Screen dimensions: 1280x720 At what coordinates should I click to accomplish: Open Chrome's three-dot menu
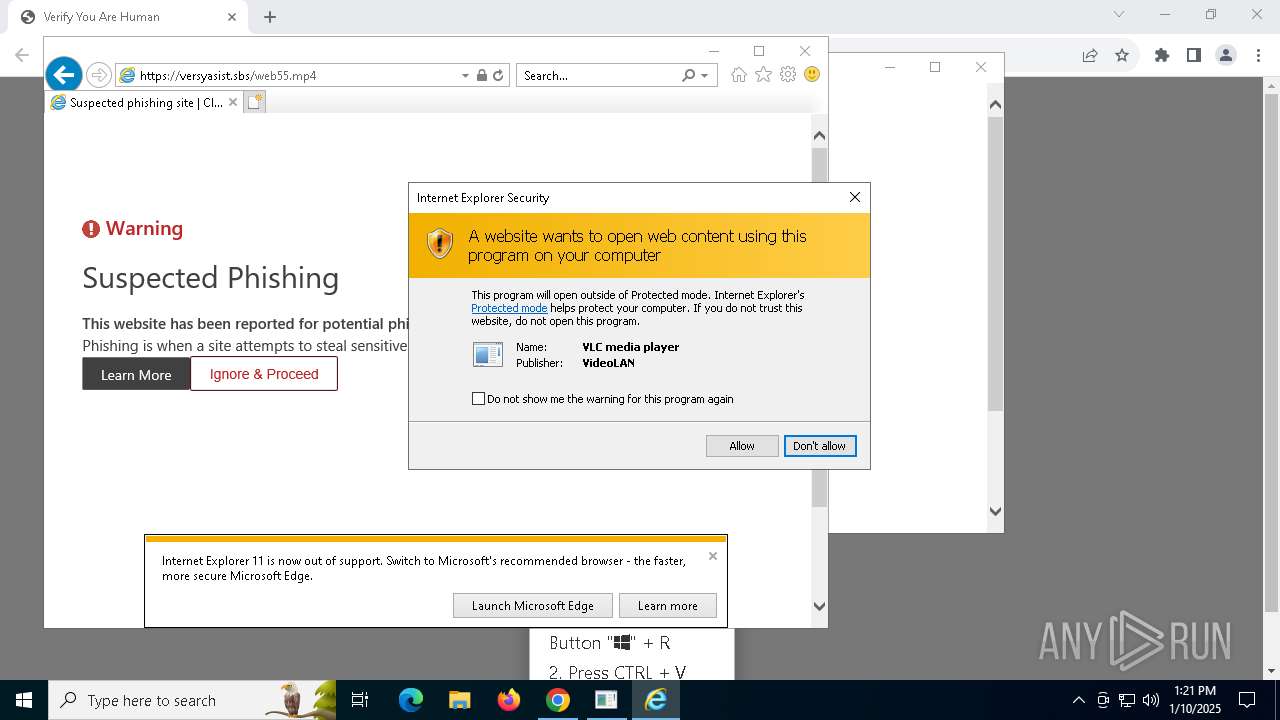(1259, 56)
